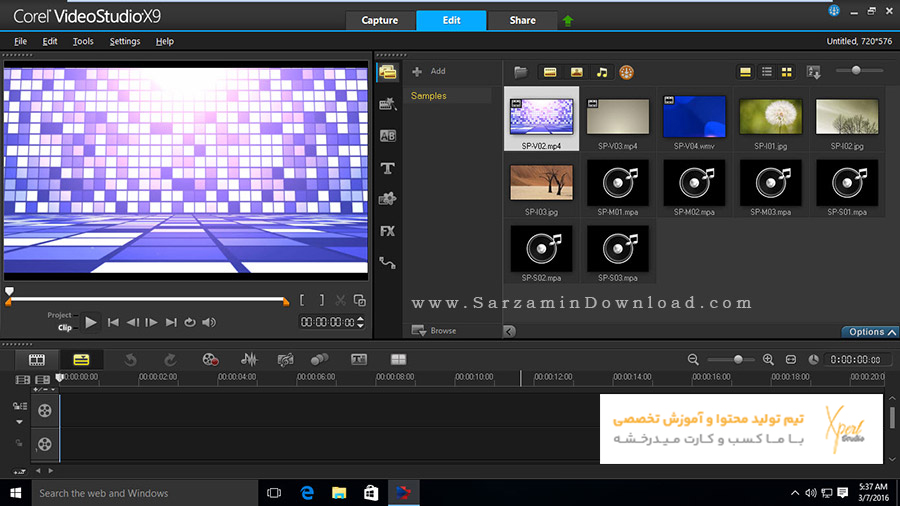Open the Tools menu
Image resolution: width=900 pixels, height=506 pixels.
tap(83, 41)
